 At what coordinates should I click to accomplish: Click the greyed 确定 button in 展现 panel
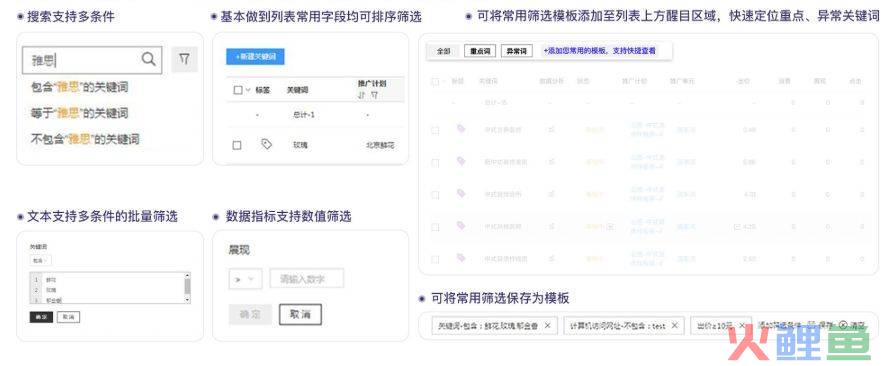(250, 315)
